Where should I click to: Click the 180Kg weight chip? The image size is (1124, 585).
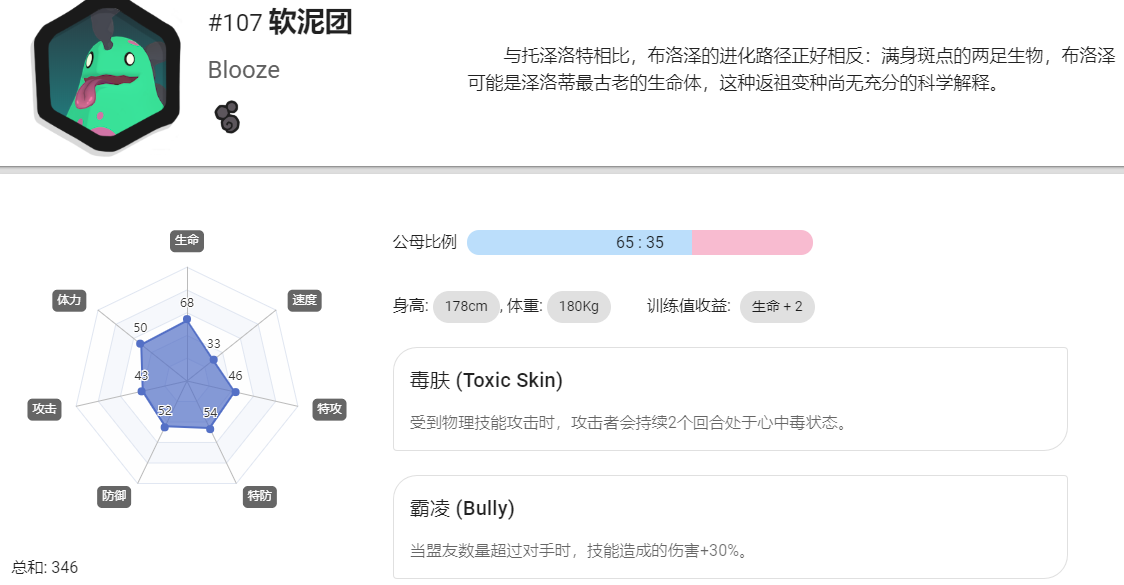[578, 307]
